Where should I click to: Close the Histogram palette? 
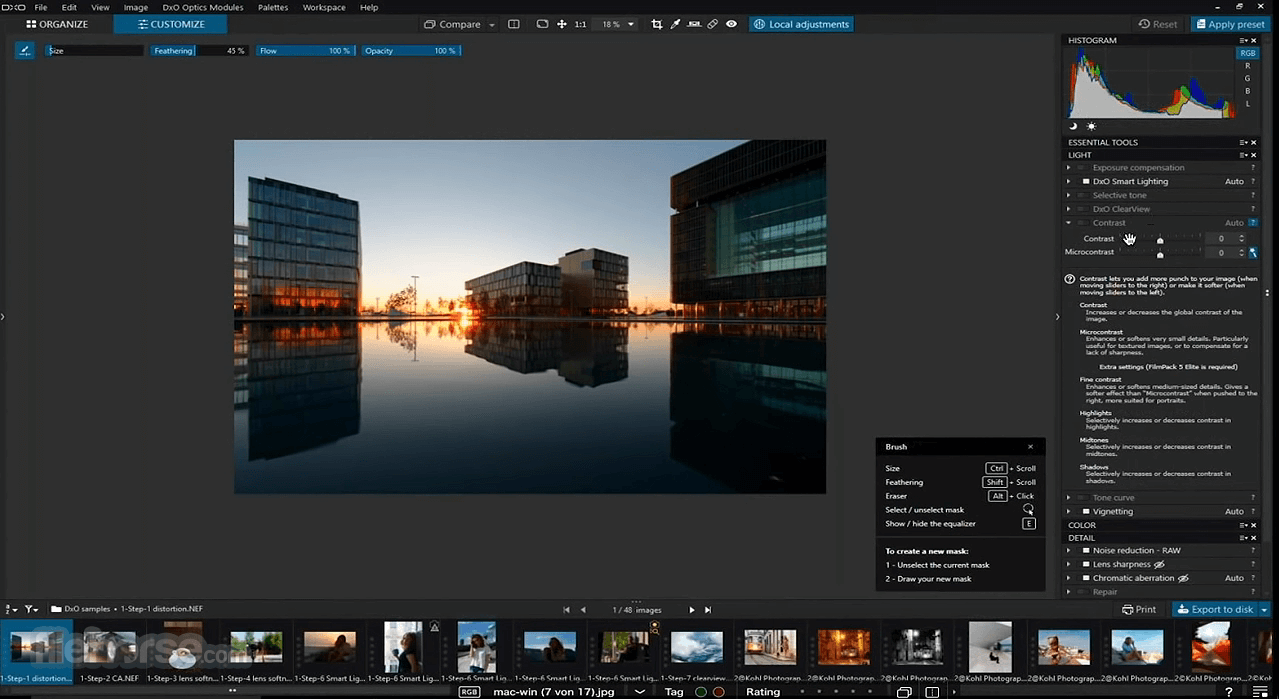point(1254,40)
